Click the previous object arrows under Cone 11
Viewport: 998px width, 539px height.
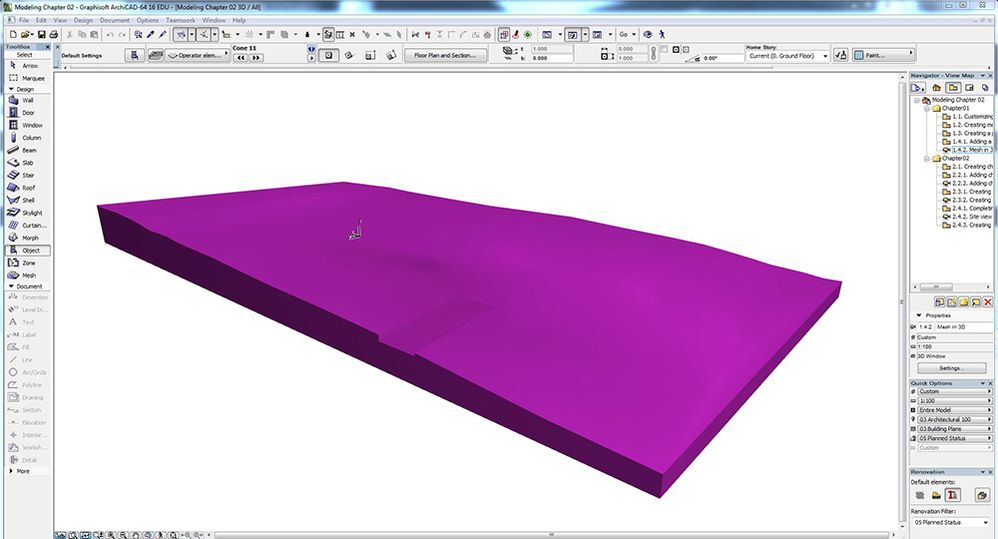241,58
